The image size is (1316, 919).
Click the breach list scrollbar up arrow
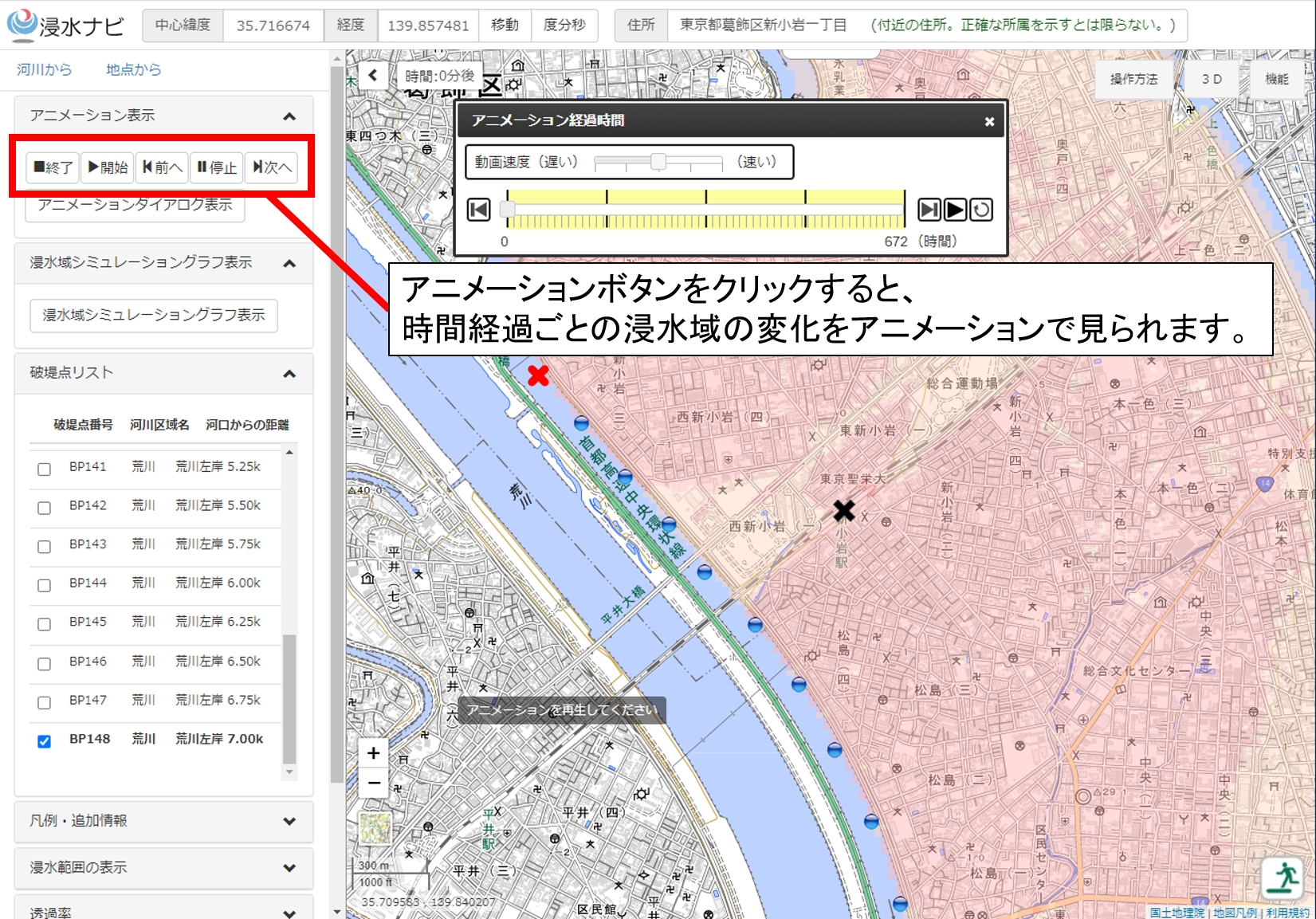coord(289,452)
